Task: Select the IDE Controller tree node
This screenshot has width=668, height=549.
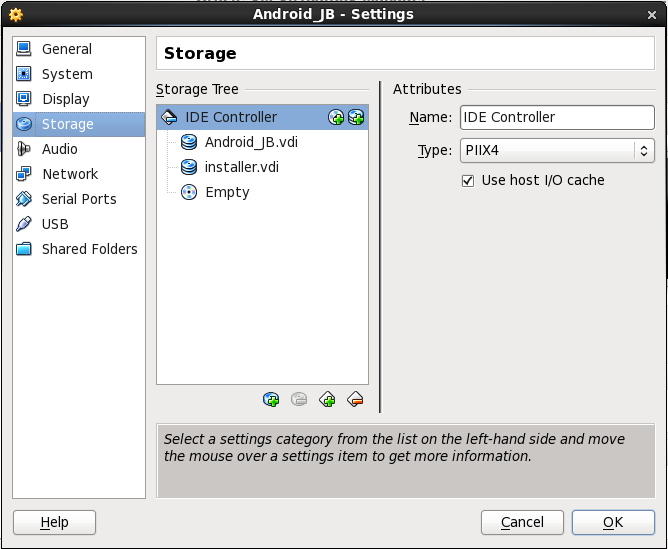Action: pyautogui.click(x=231, y=117)
